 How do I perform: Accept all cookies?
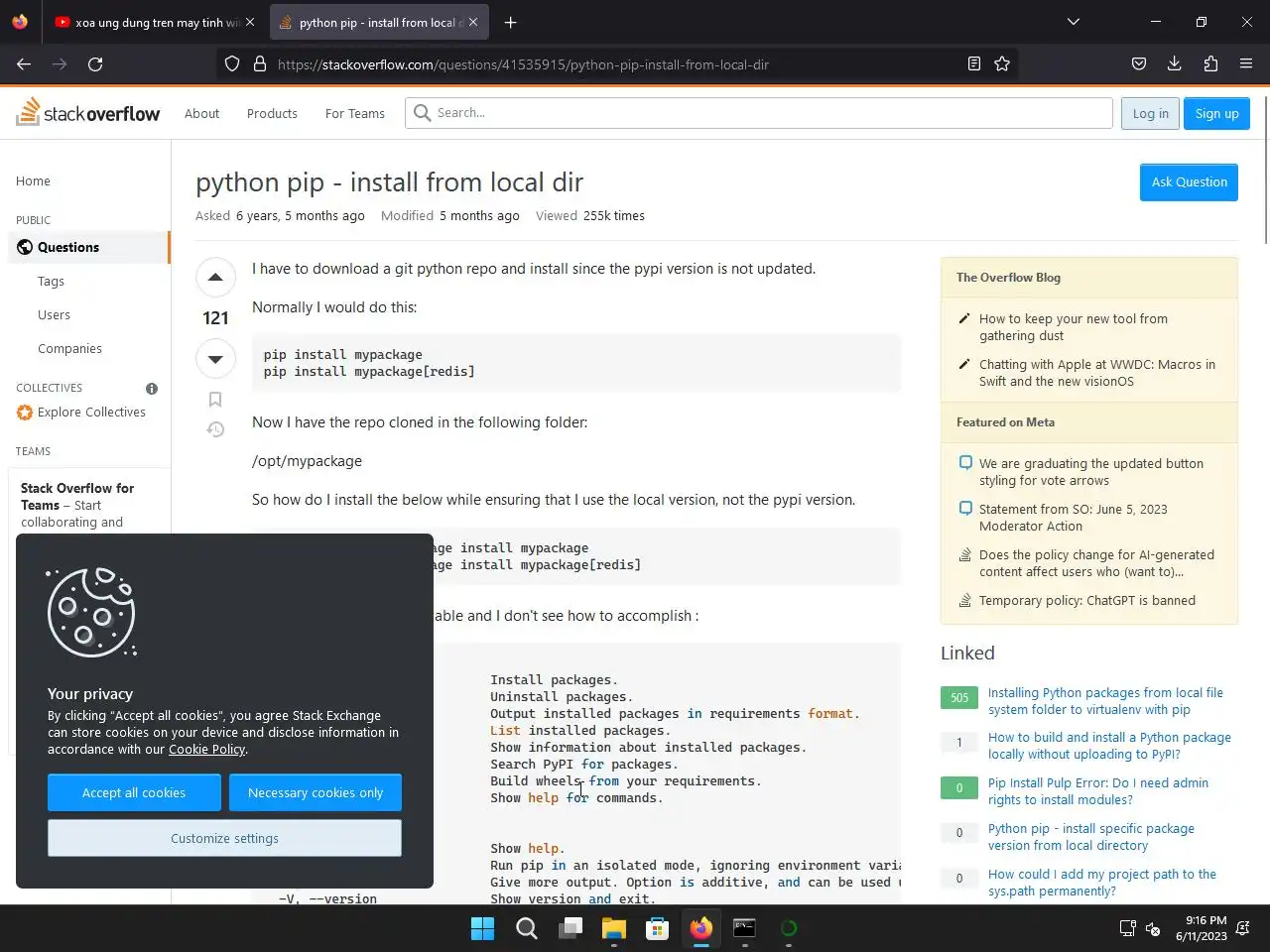pyautogui.click(x=134, y=792)
